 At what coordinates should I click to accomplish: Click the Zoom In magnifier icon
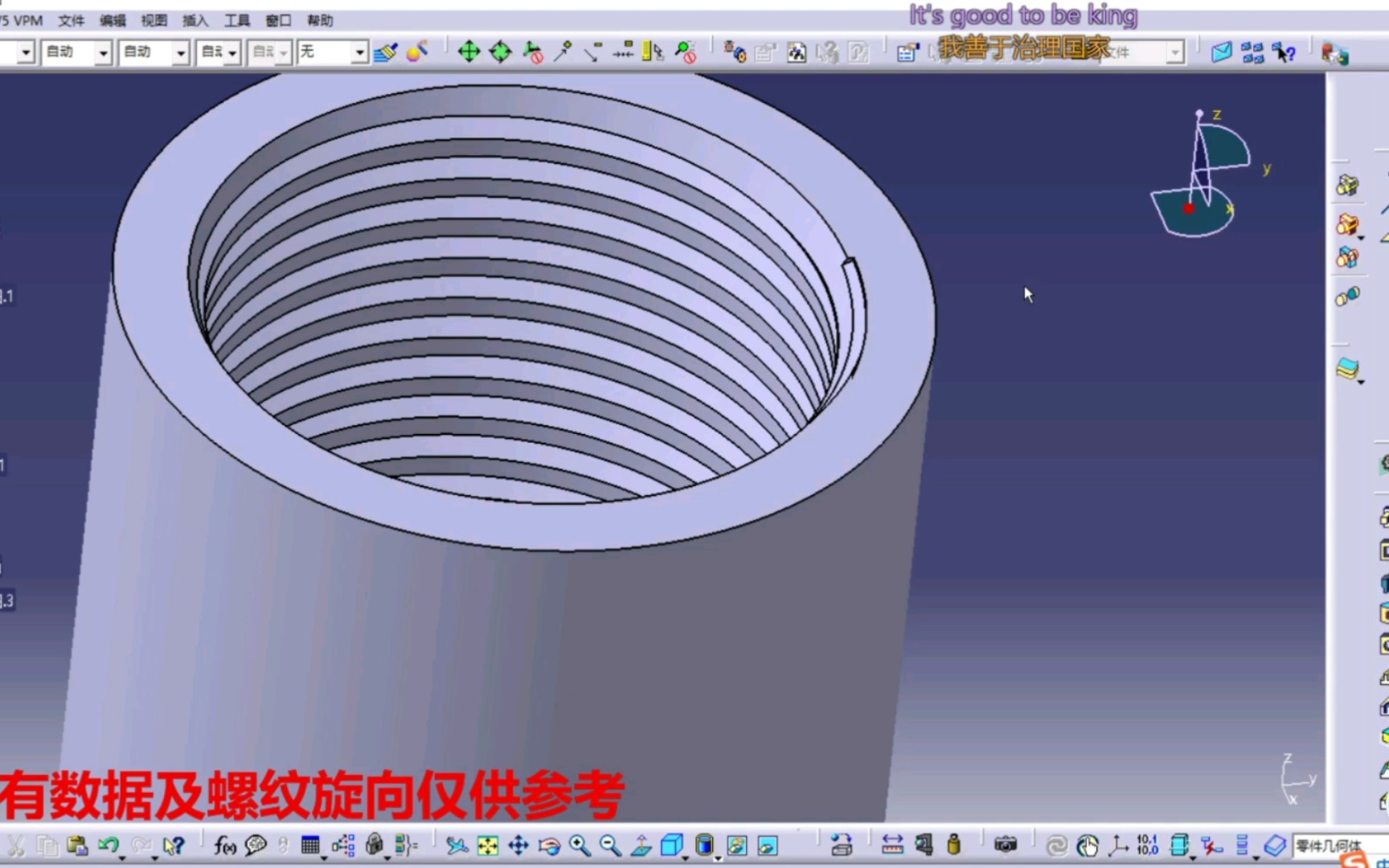(580, 845)
